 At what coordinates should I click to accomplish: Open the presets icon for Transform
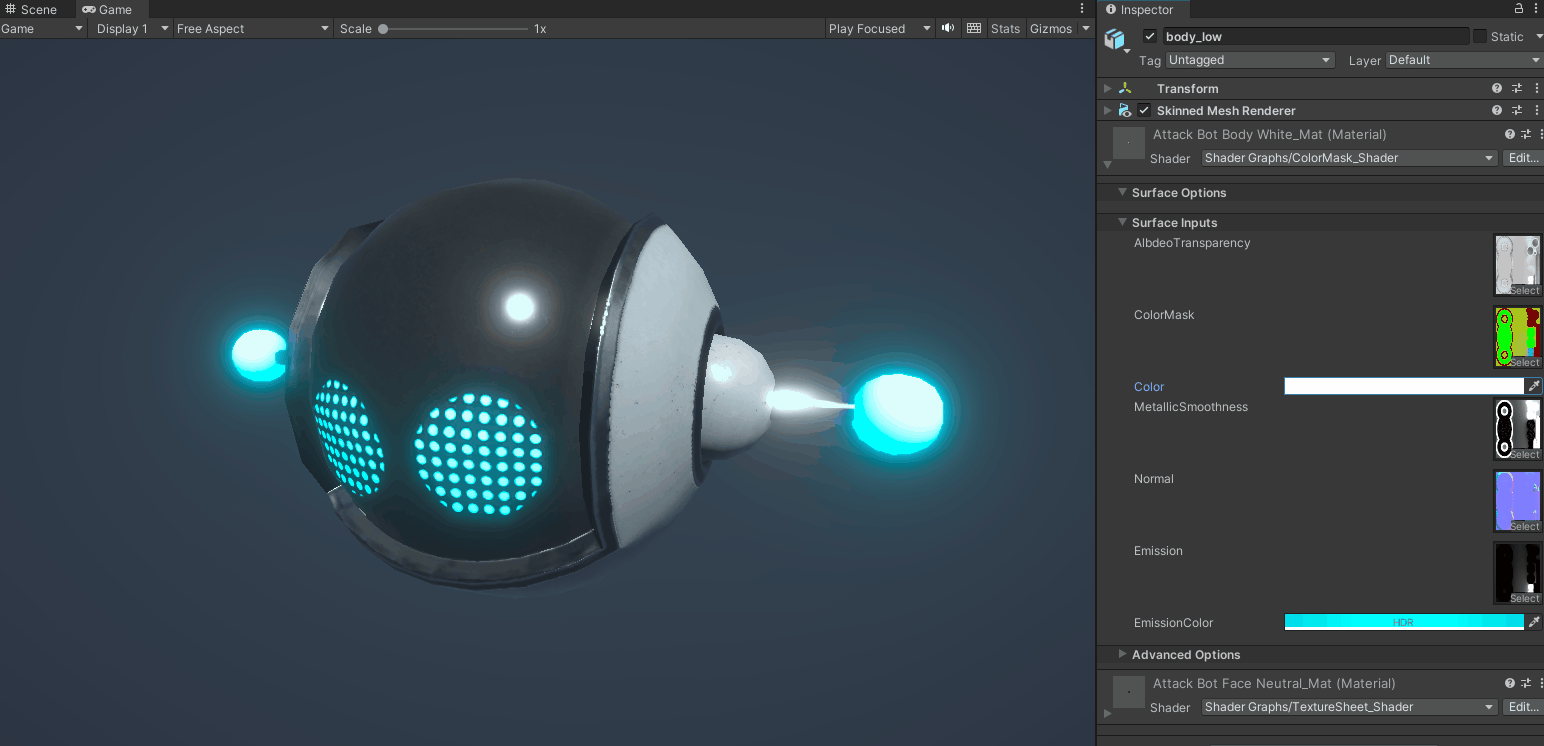(1516, 88)
